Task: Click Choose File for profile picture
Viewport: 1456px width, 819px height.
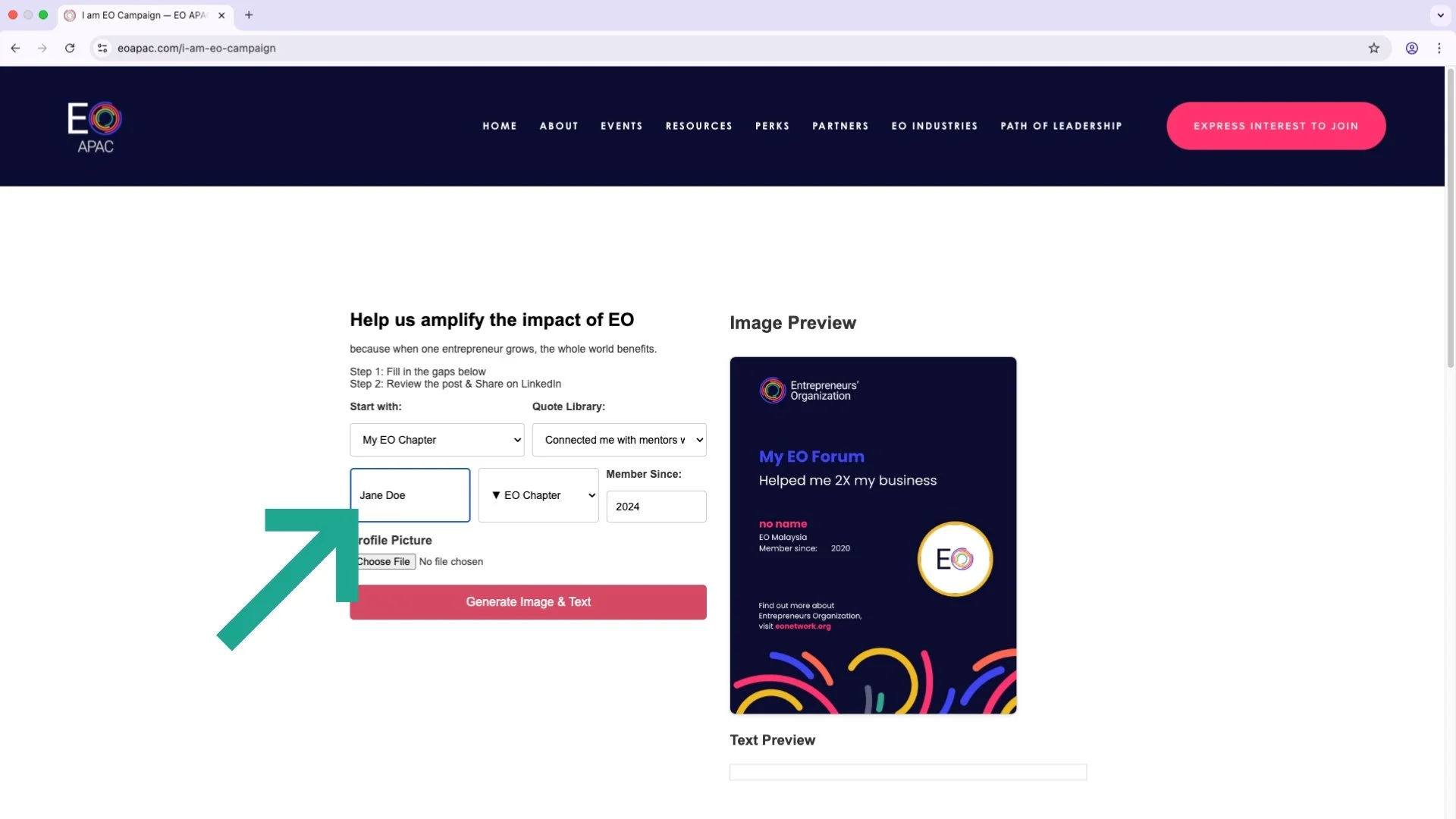Action: click(x=385, y=562)
